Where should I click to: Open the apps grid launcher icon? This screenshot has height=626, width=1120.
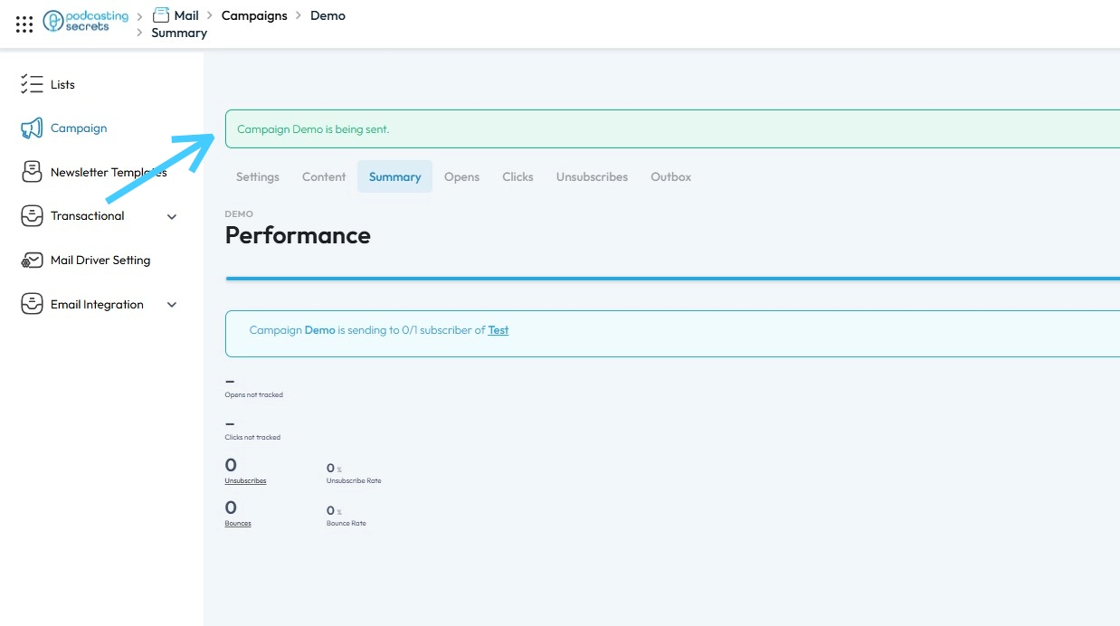[24, 24]
